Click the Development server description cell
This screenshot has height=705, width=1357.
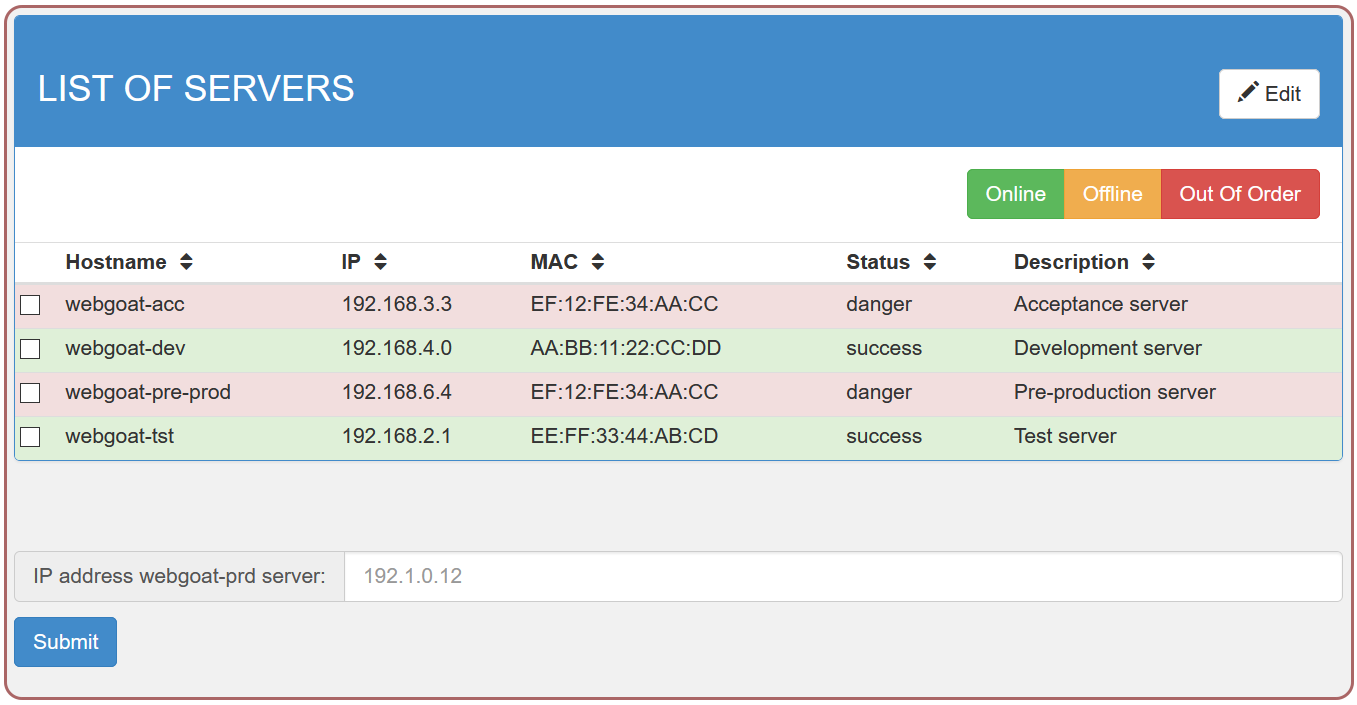tap(1108, 349)
